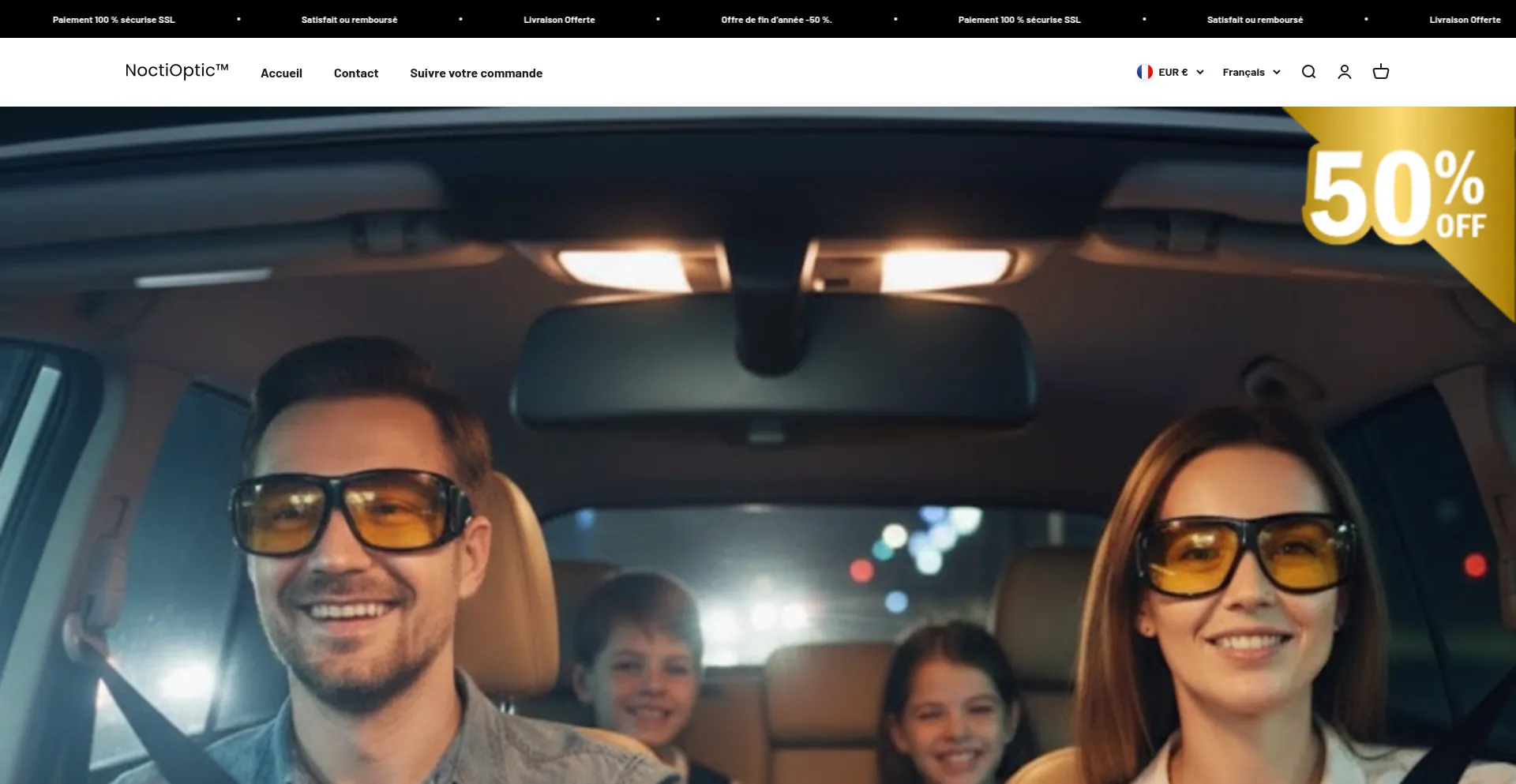Click "Paiement 100 % sécurise SSL" text
1516x784 pixels.
114,19
